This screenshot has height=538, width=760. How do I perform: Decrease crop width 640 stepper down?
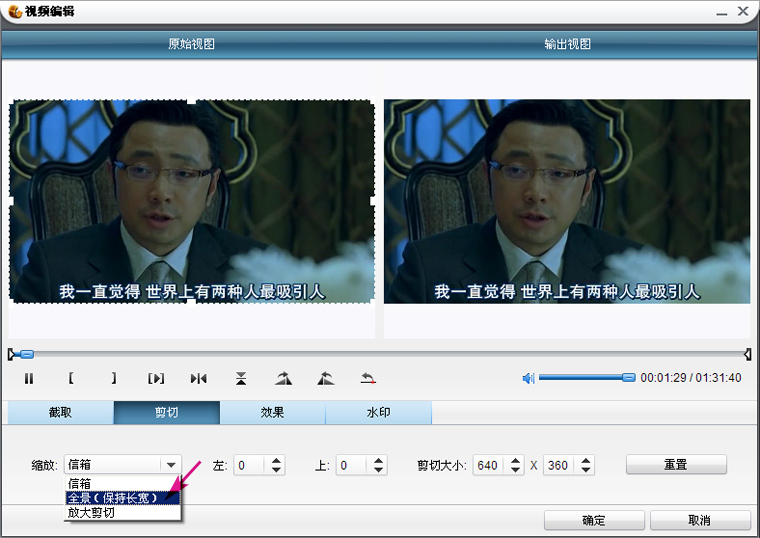click(516, 470)
